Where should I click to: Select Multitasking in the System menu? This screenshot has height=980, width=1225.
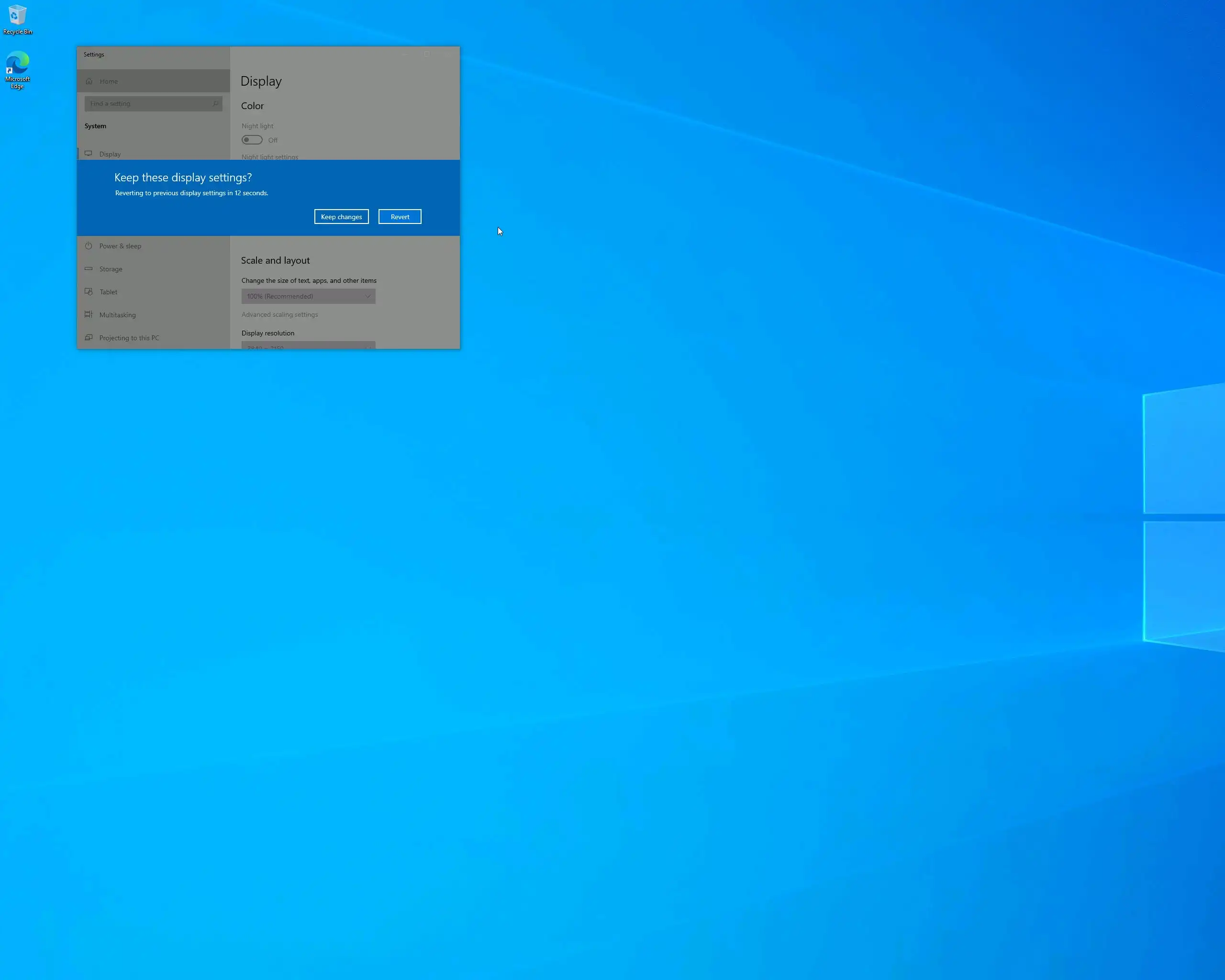point(118,315)
